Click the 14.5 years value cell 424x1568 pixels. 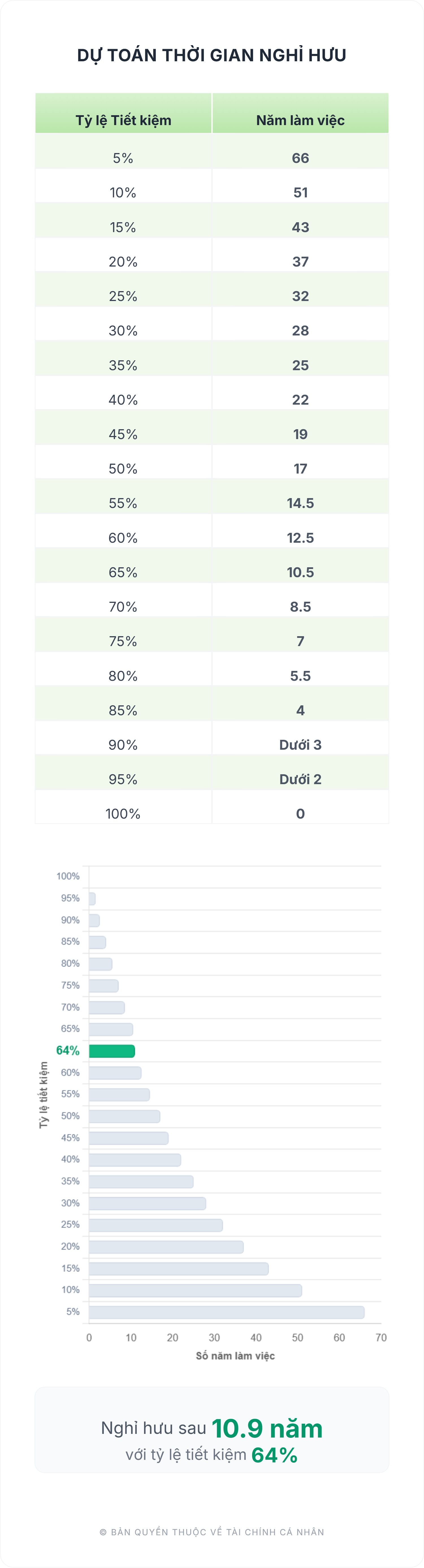point(300,503)
